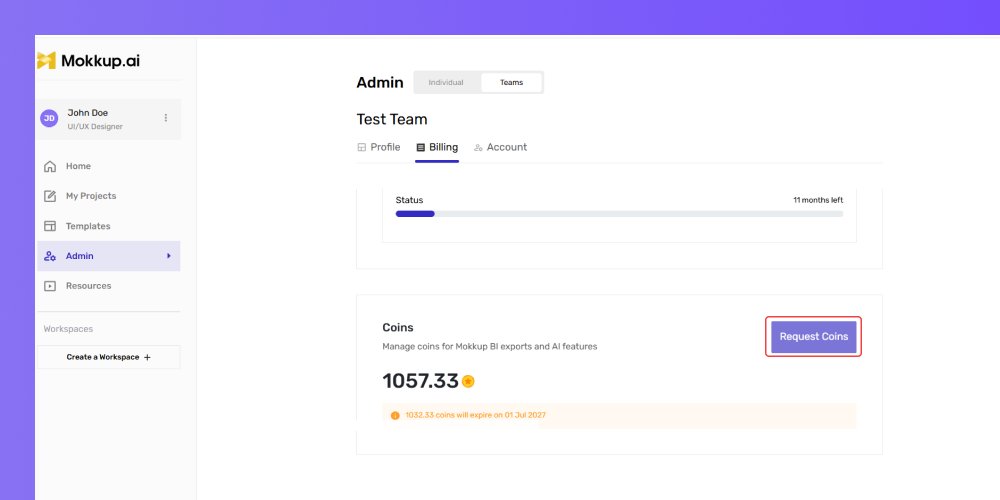Click the Mokkup.ai logo
This screenshot has width=1000, height=500.
pyautogui.click(x=89, y=61)
